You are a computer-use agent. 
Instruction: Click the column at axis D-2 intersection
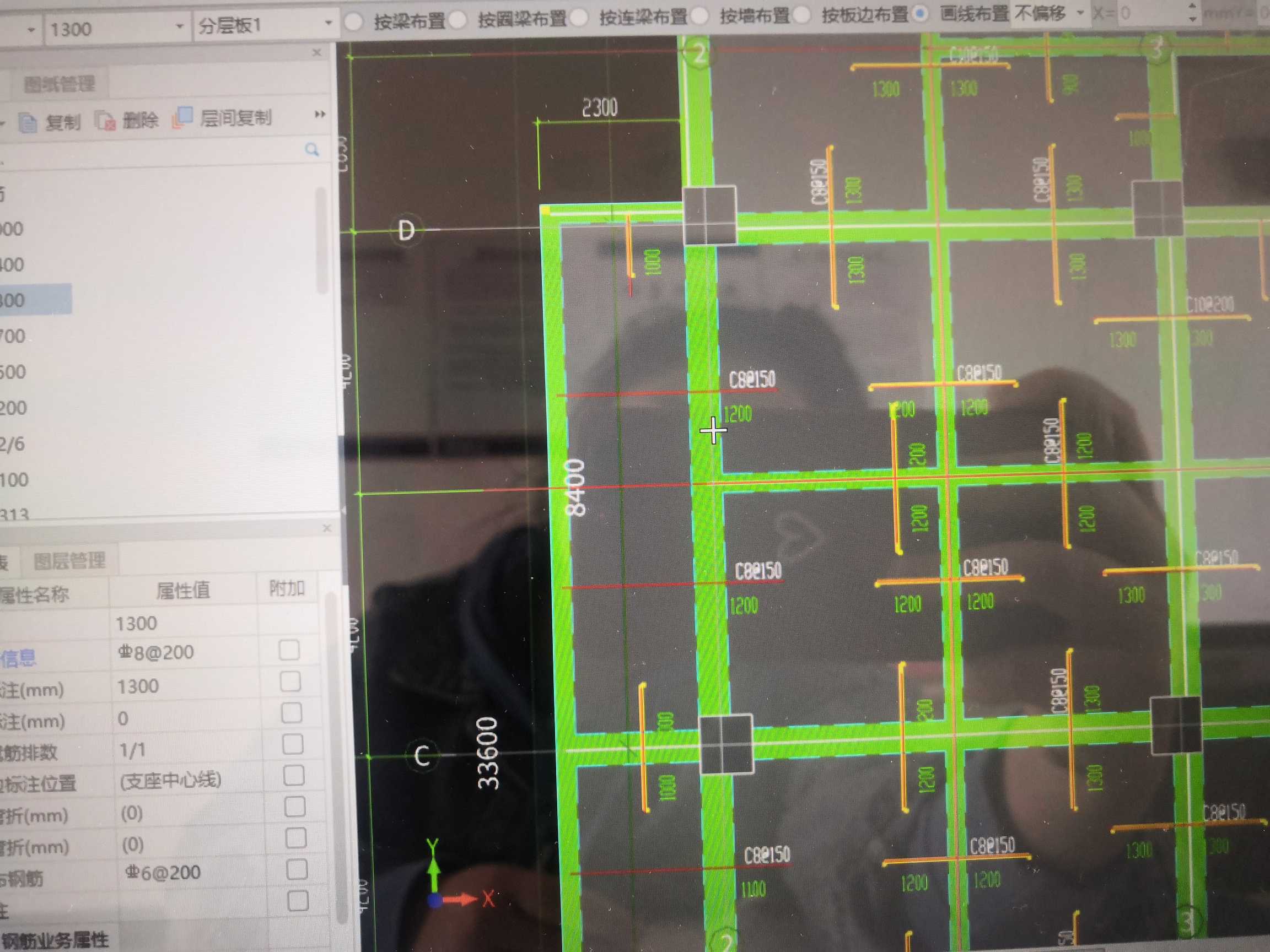click(x=709, y=215)
